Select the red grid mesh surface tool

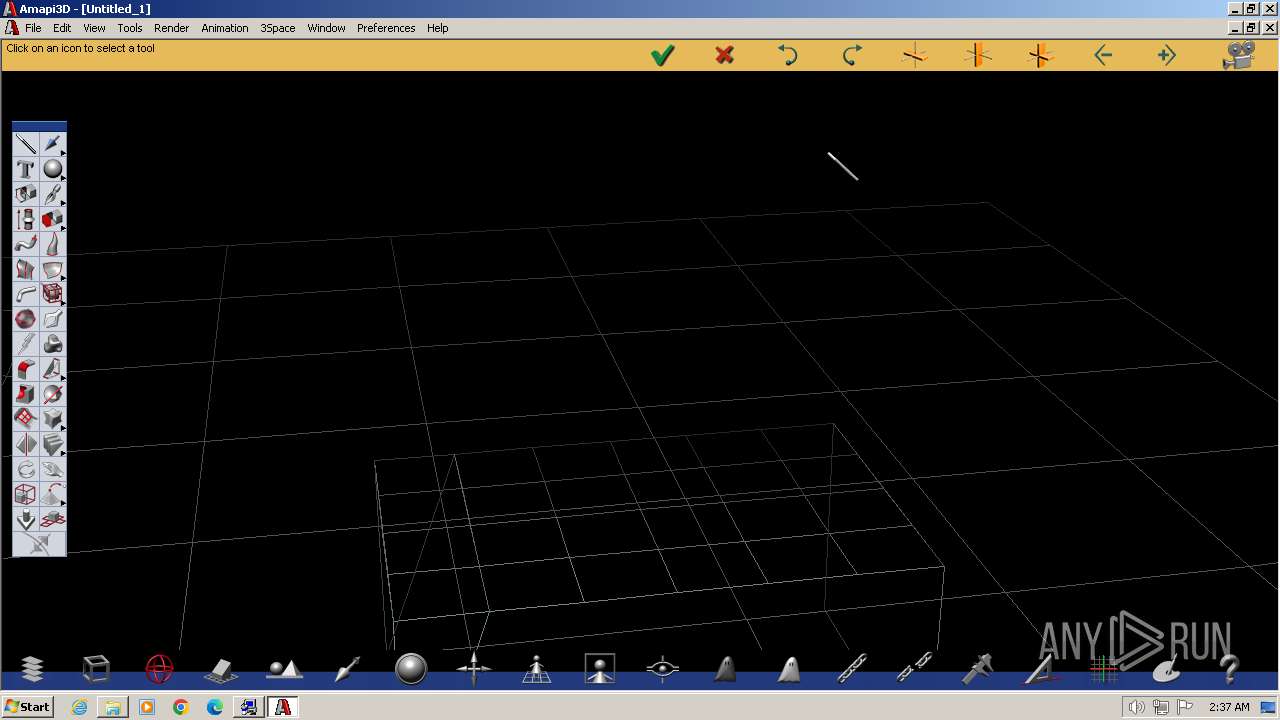point(26,419)
